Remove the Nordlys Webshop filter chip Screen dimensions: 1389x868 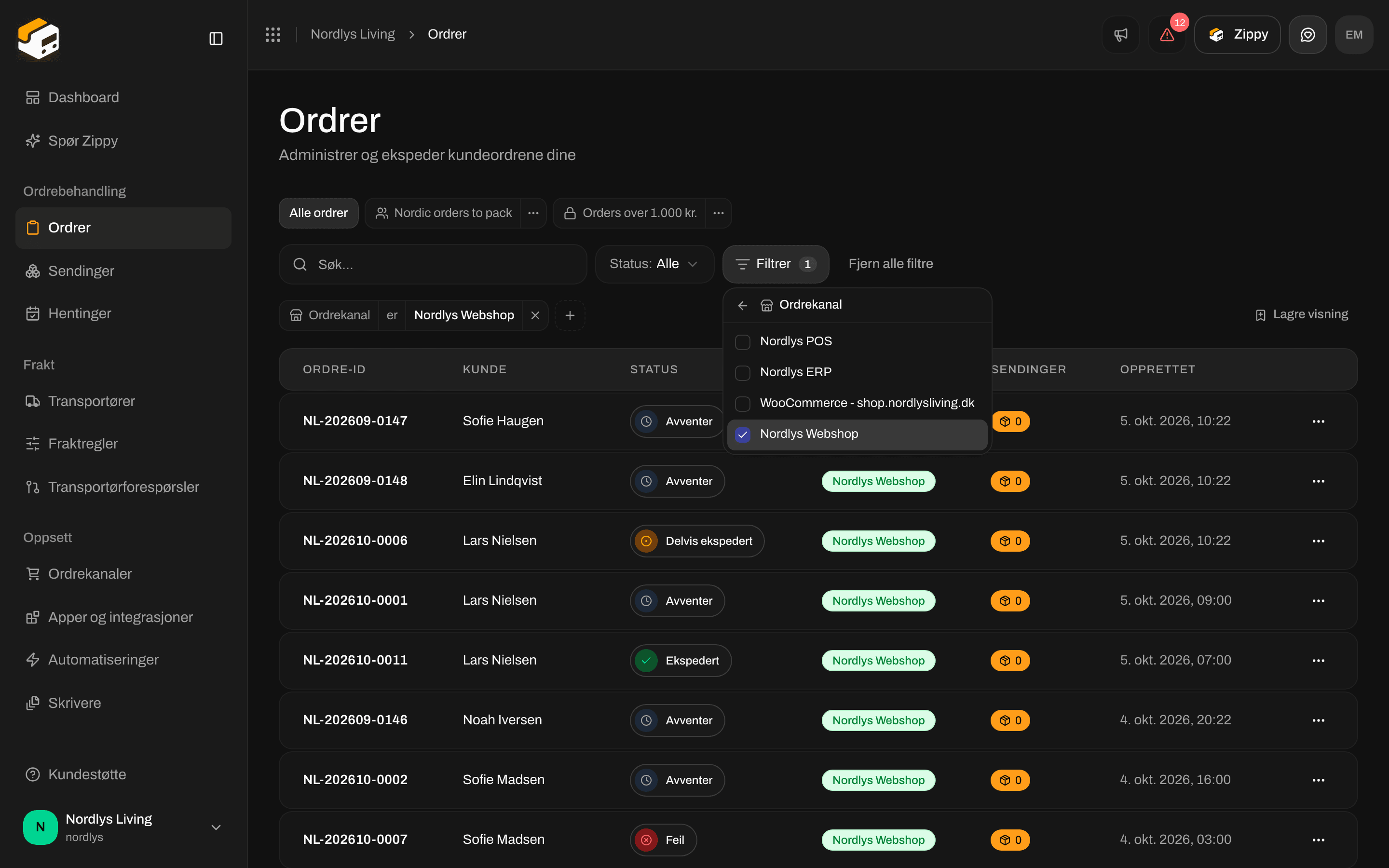pyautogui.click(x=535, y=315)
